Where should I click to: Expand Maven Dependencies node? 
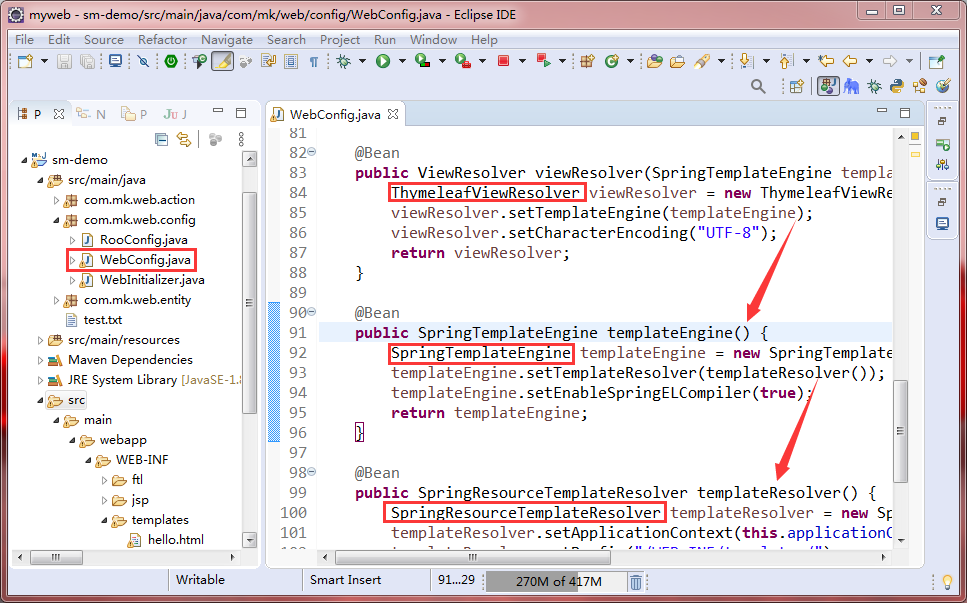[40, 360]
